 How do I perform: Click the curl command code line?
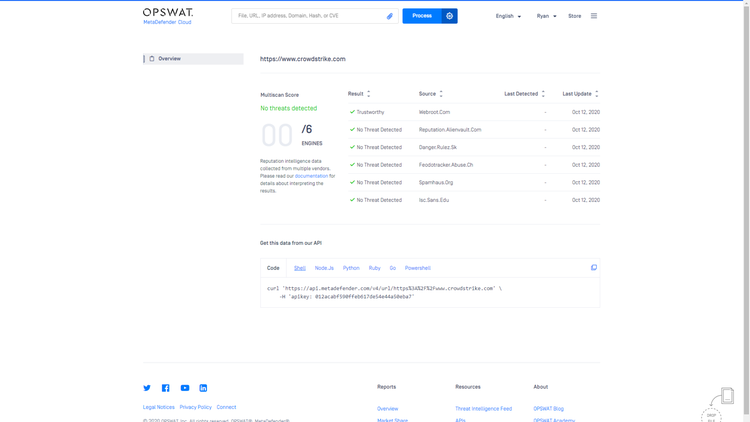(x=385, y=289)
